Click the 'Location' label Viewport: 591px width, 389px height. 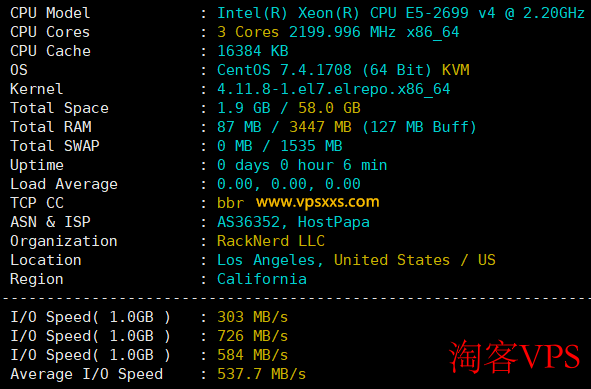46,260
